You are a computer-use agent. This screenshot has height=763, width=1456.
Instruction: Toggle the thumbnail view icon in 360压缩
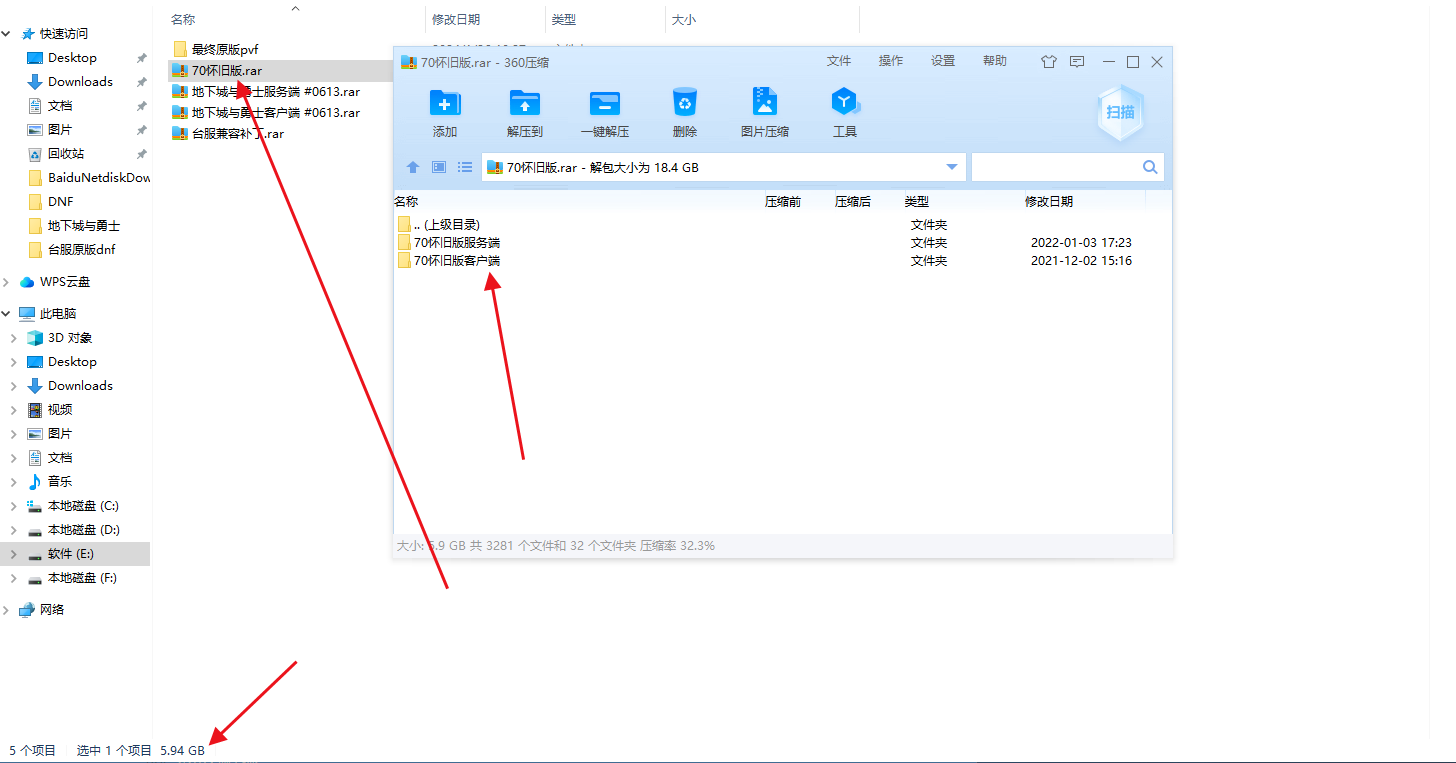(x=438, y=167)
